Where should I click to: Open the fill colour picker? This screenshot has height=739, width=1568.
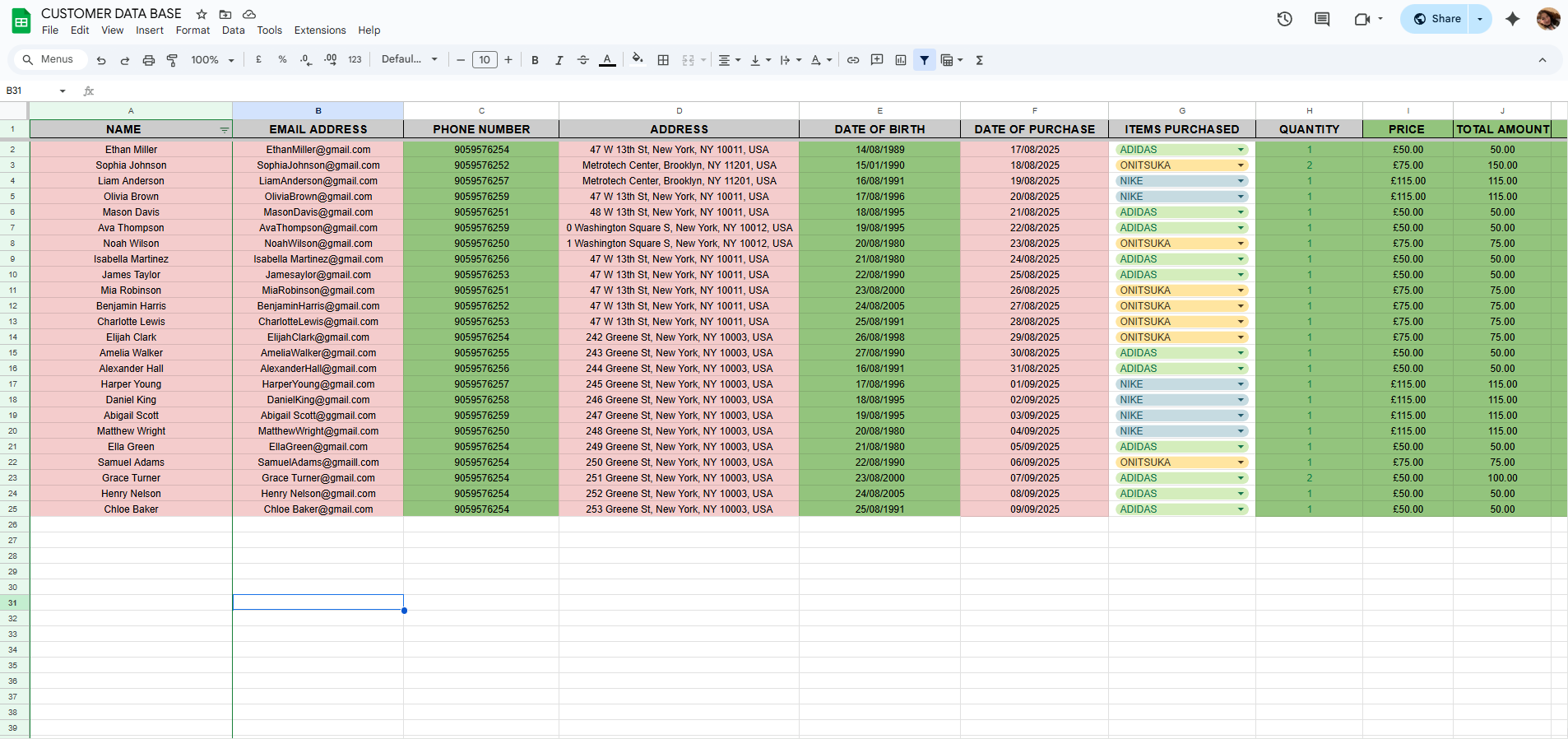tap(637, 60)
